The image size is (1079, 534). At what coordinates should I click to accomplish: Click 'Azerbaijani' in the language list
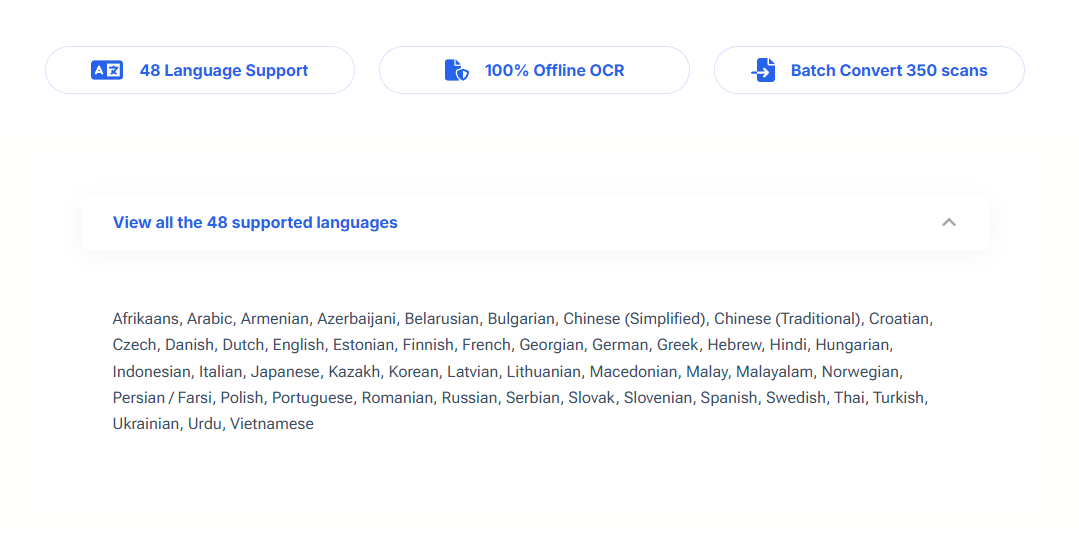click(356, 319)
